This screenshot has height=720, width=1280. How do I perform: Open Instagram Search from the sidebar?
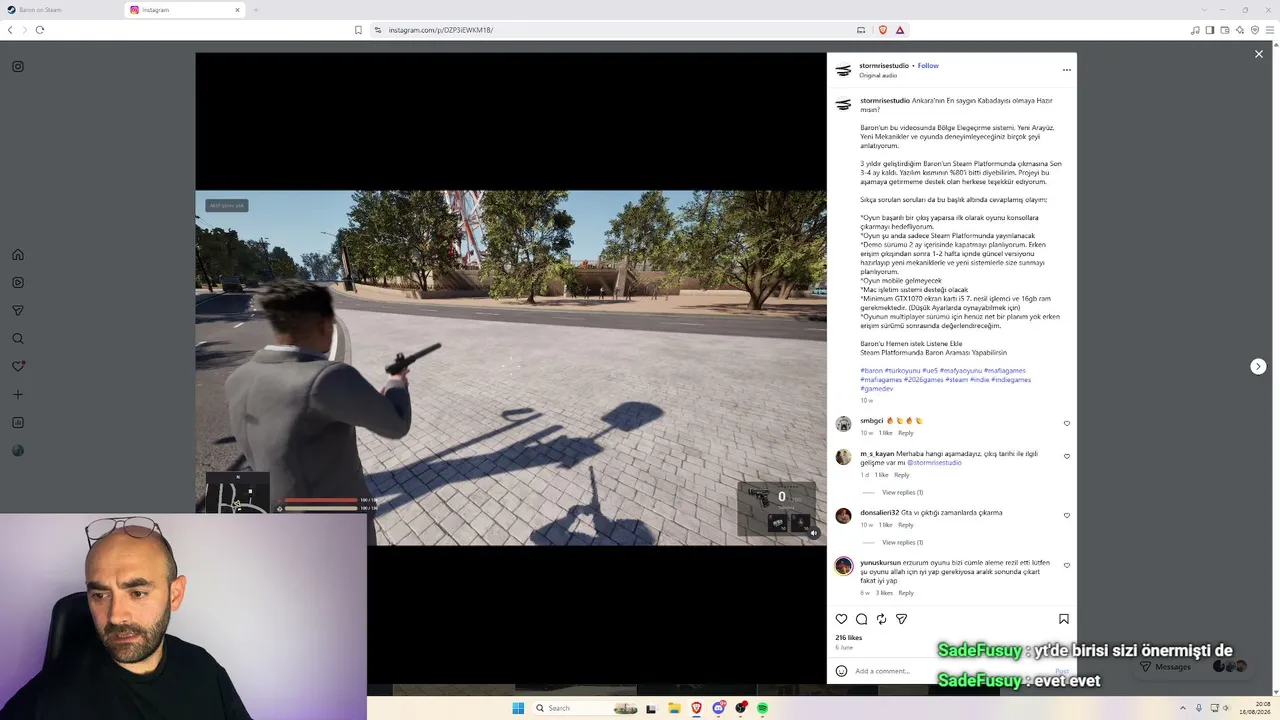click(x=18, y=338)
